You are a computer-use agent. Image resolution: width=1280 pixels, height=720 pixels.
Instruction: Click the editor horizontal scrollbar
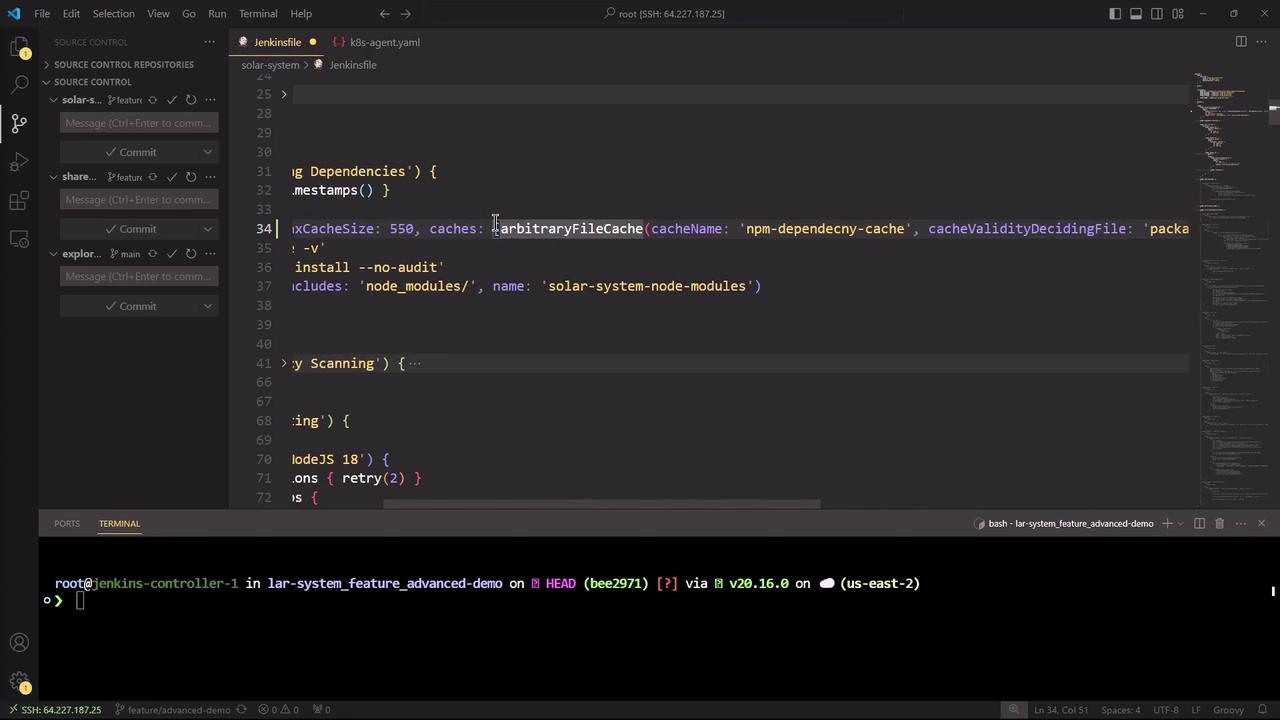click(601, 504)
